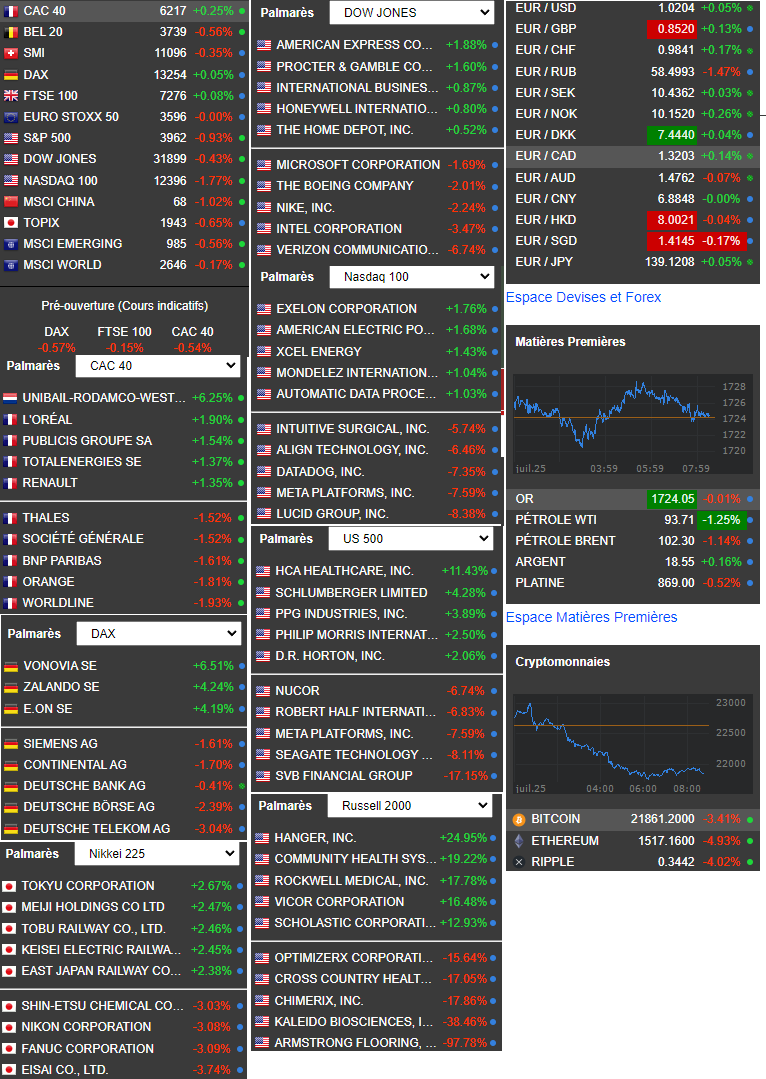Click the French flag beside CAC 40
Screen dimensions: 766x1079
point(11,11)
